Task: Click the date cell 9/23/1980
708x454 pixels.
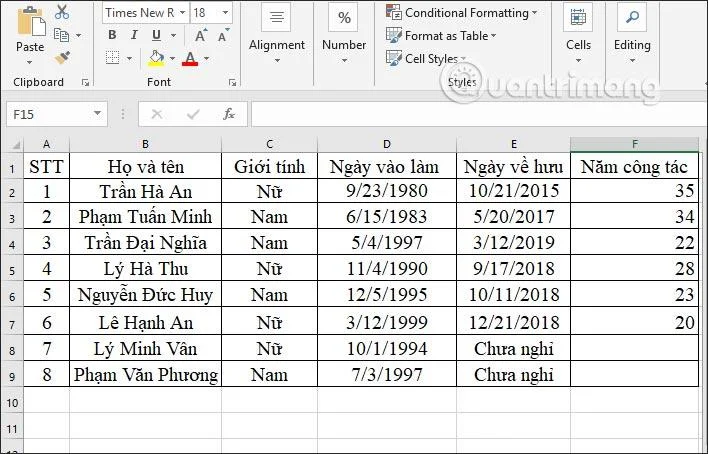Action: coord(387,192)
